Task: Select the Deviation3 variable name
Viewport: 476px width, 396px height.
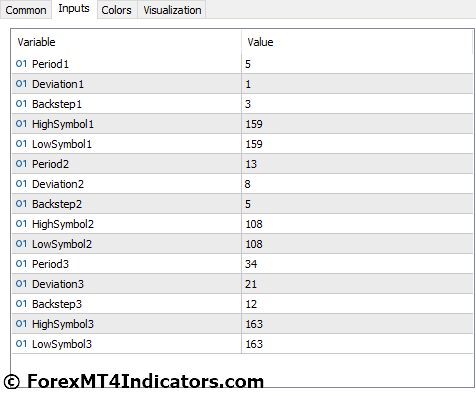Action: [x=58, y=284]
